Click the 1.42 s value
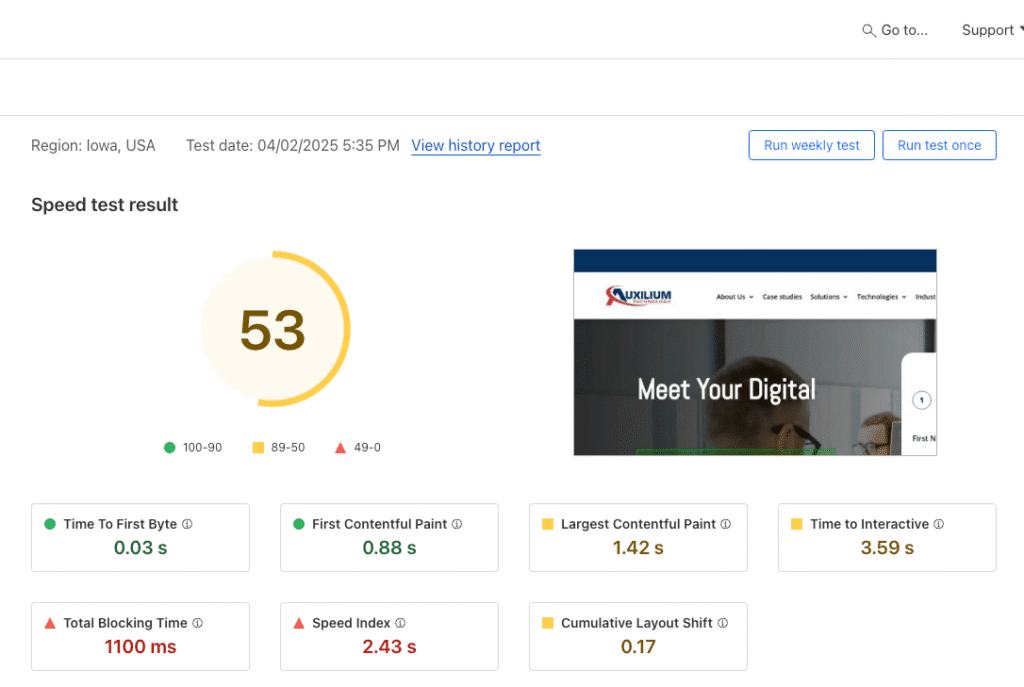 (x=638, y=548)
